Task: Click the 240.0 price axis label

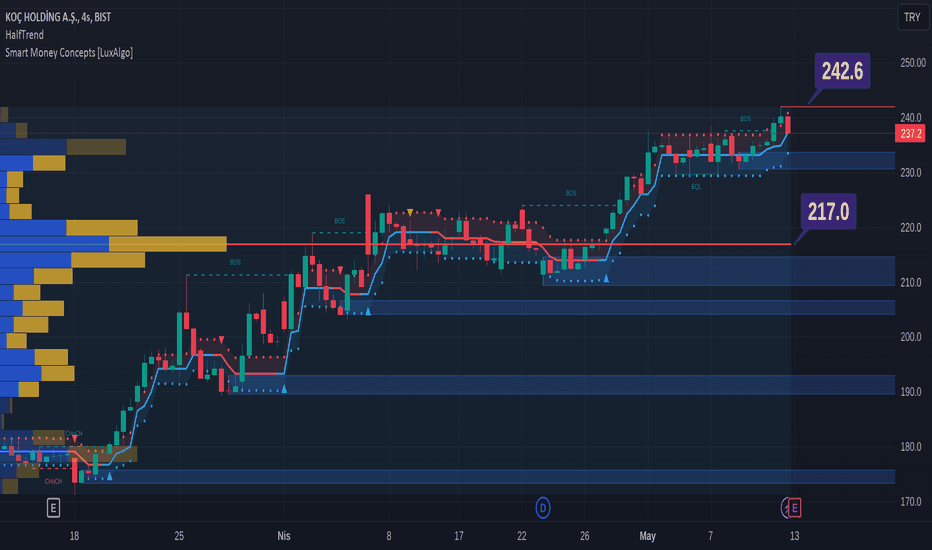Action: click(x=911, y=117)
